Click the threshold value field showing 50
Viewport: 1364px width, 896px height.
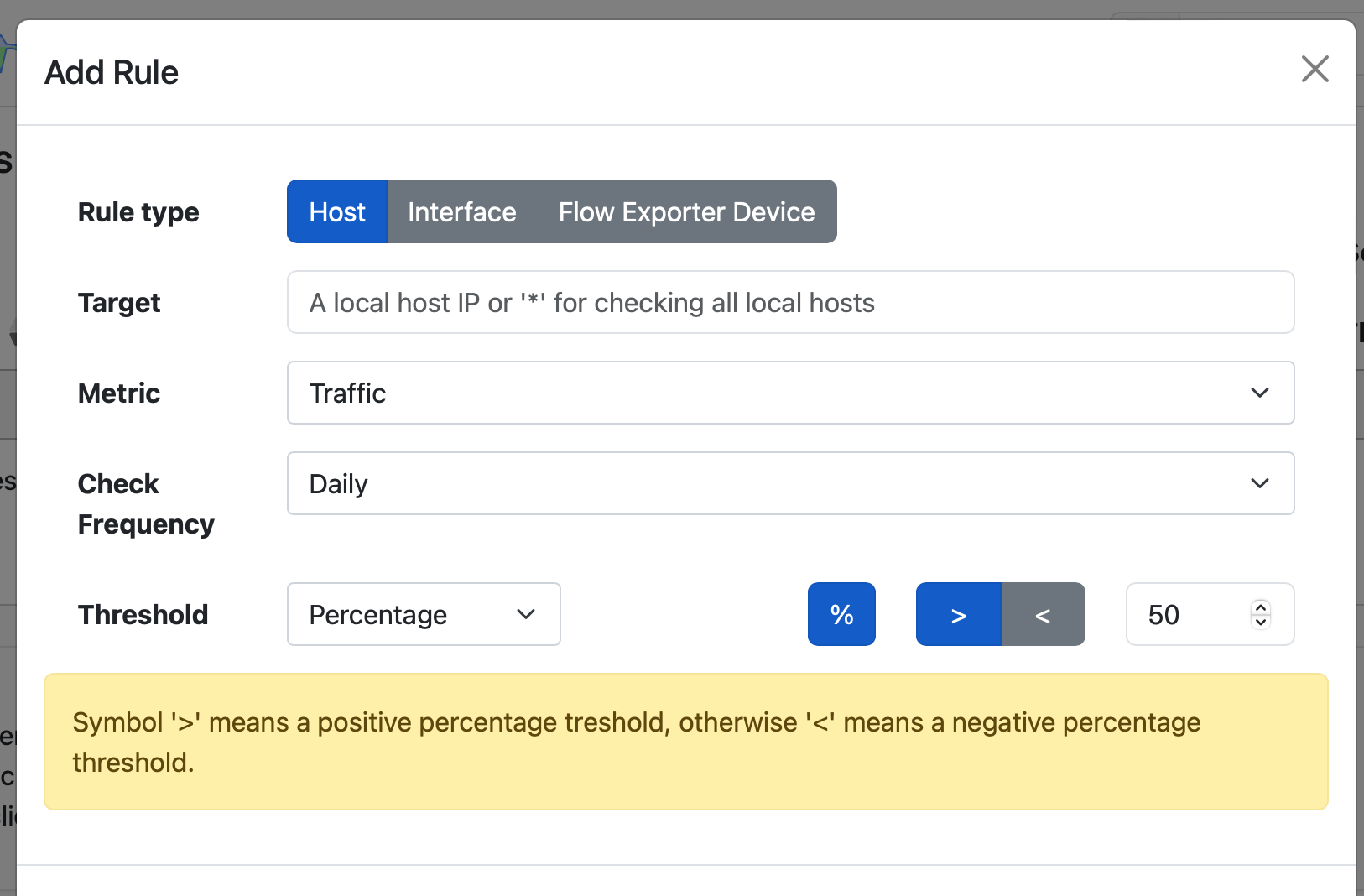coord(1191,614)
